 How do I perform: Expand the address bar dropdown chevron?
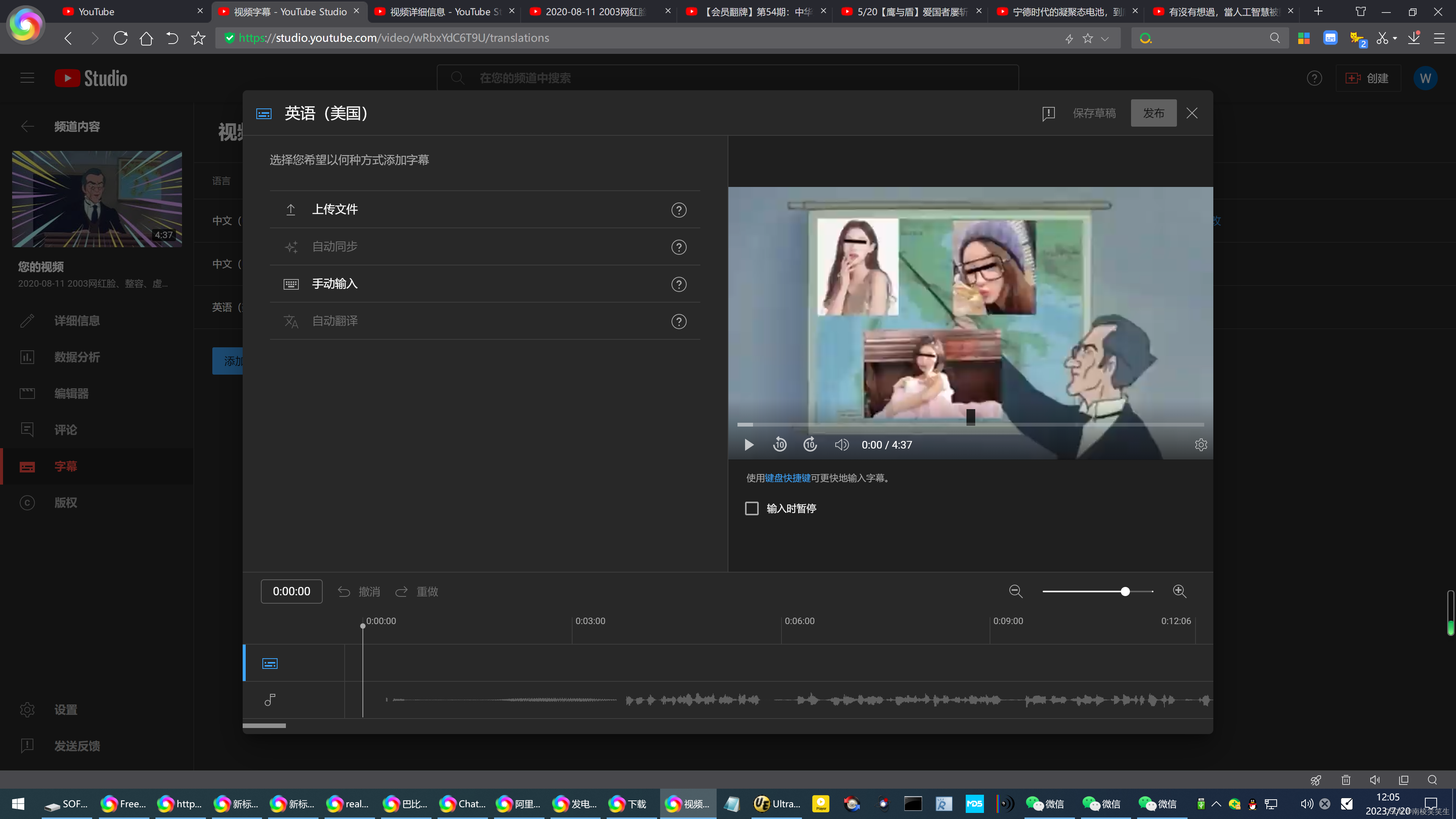coord(1105,38)
